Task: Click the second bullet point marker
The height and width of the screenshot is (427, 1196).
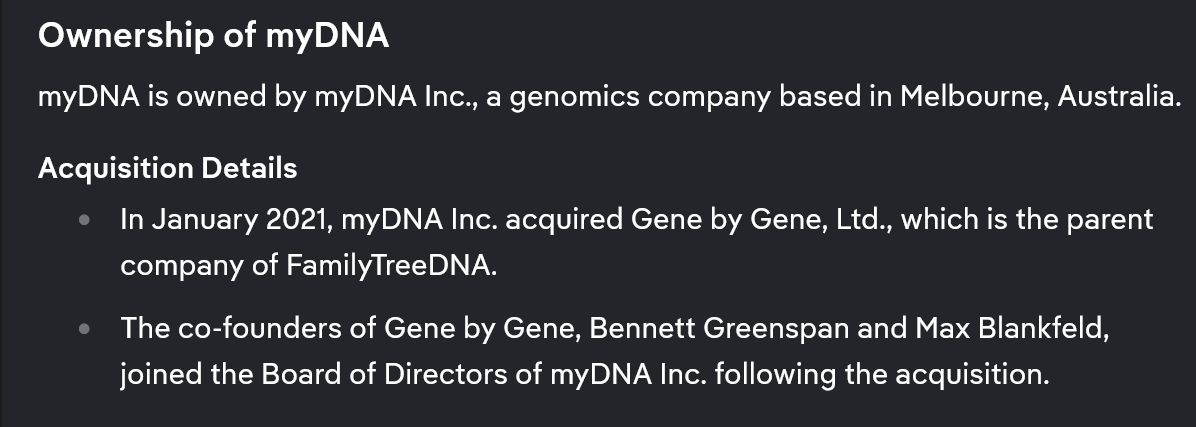Action: tap(87, 328)
